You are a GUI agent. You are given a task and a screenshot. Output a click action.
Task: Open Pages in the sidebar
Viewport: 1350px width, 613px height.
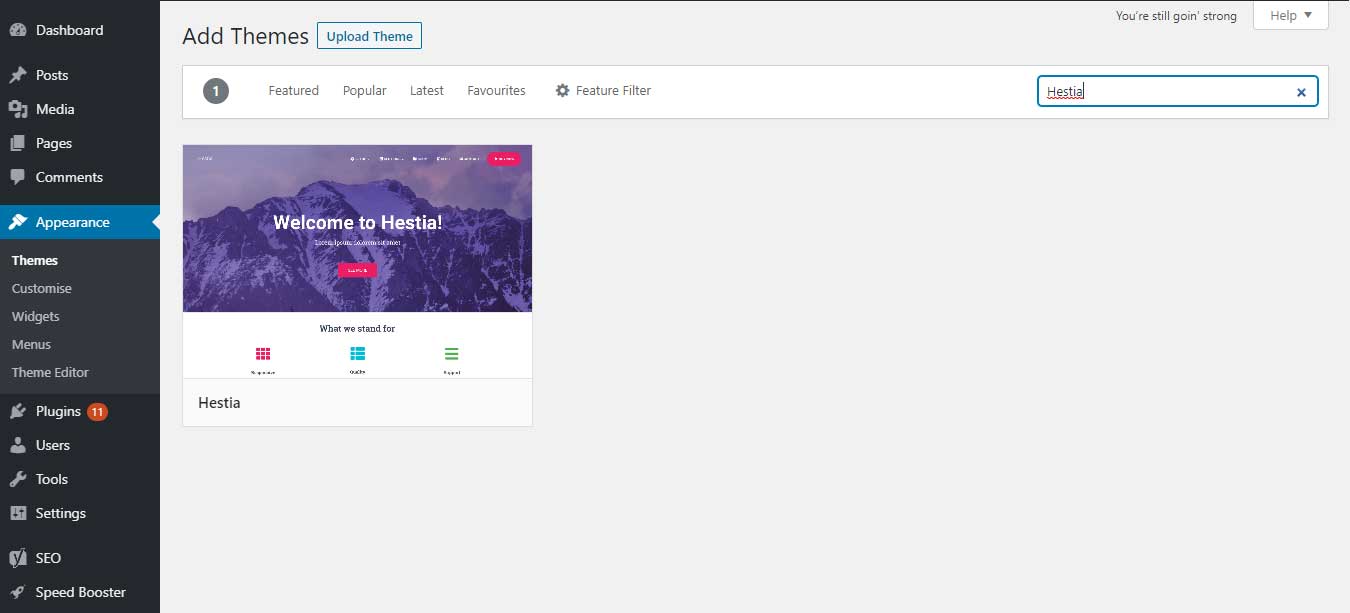click(54, 143)
